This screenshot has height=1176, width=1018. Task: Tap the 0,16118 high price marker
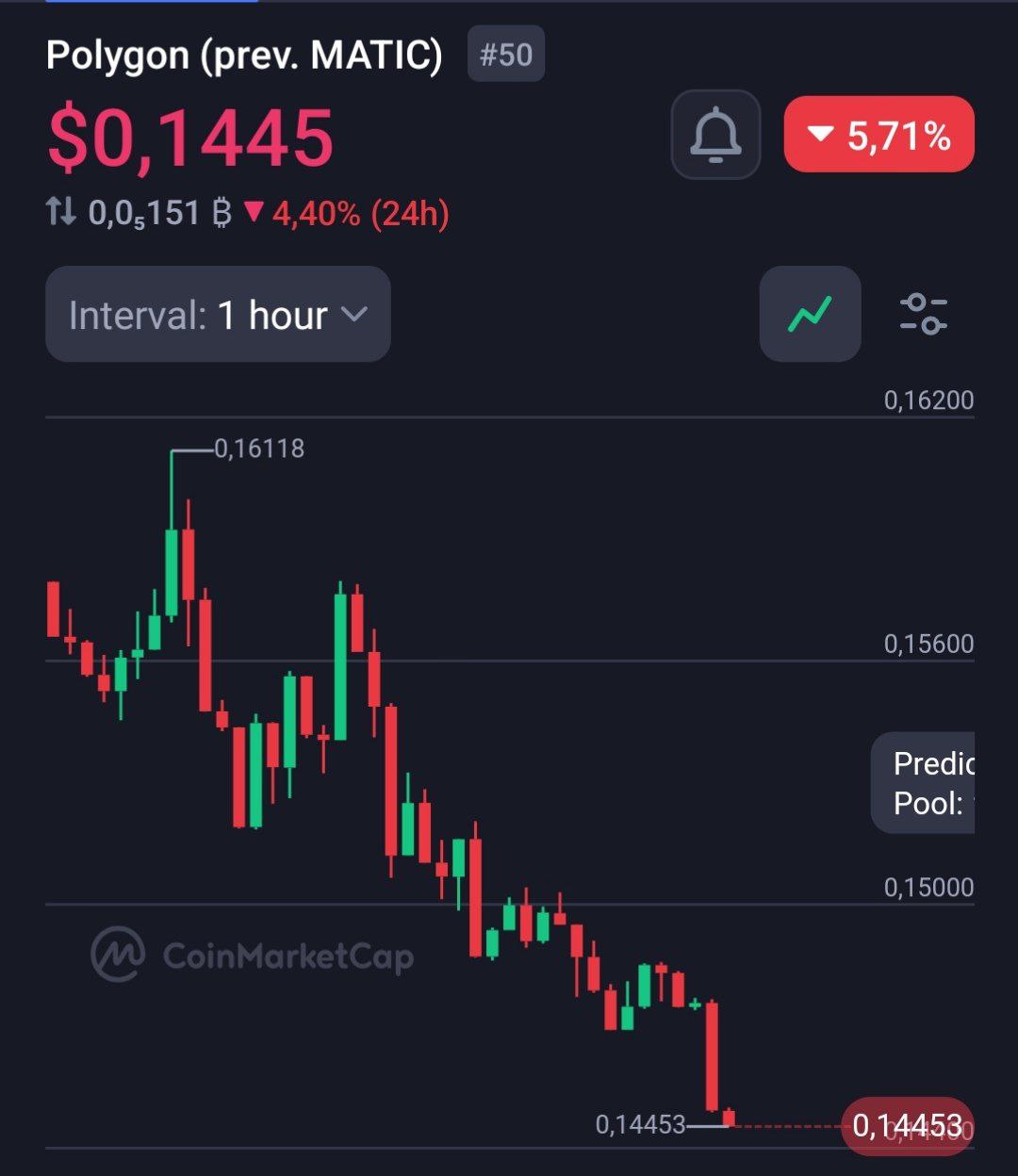[x=259, y=449]
